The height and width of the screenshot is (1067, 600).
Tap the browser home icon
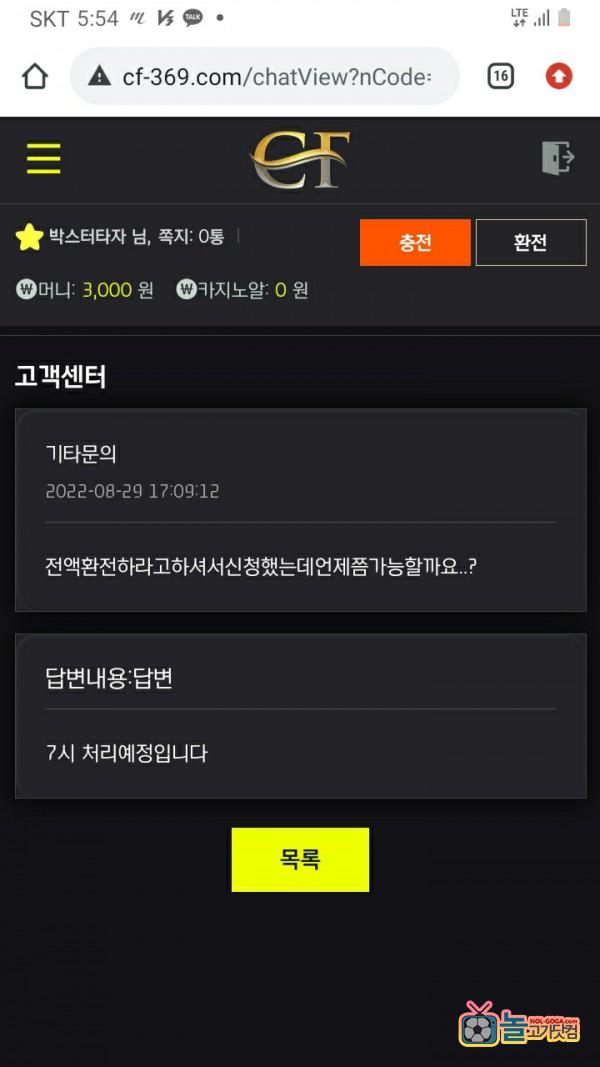35,76
